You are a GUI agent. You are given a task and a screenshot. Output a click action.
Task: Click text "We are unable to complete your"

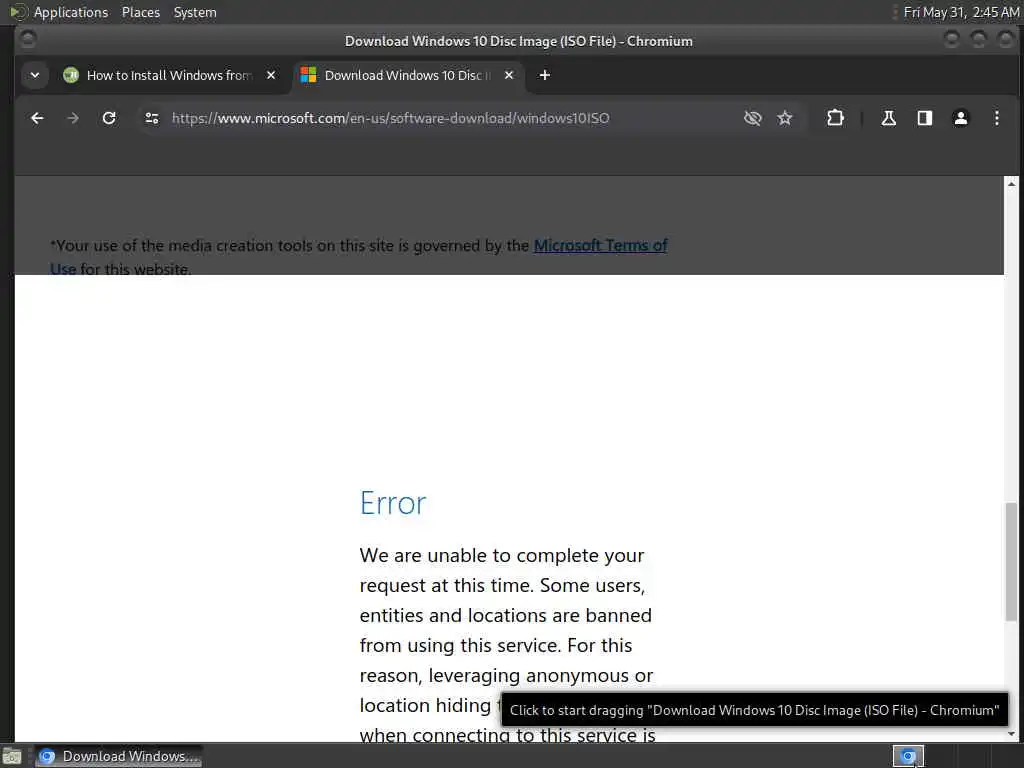(502, 556)
